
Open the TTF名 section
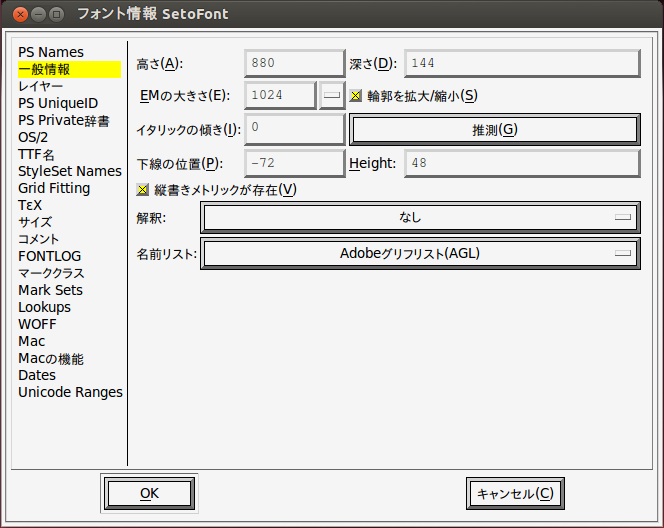point(36,155)
